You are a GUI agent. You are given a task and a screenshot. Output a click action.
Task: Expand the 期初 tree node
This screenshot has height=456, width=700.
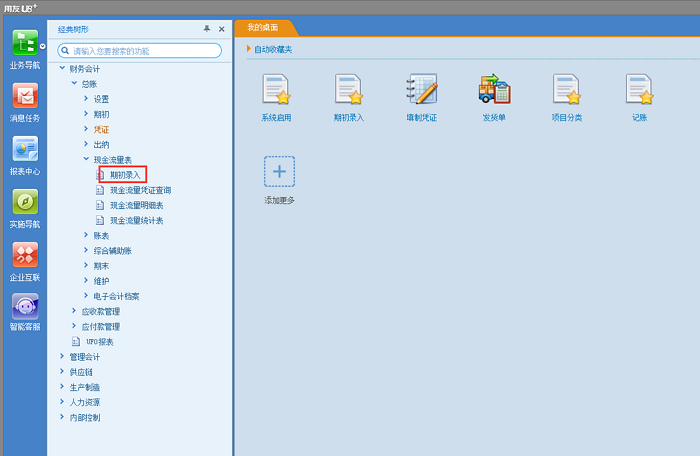86,114
